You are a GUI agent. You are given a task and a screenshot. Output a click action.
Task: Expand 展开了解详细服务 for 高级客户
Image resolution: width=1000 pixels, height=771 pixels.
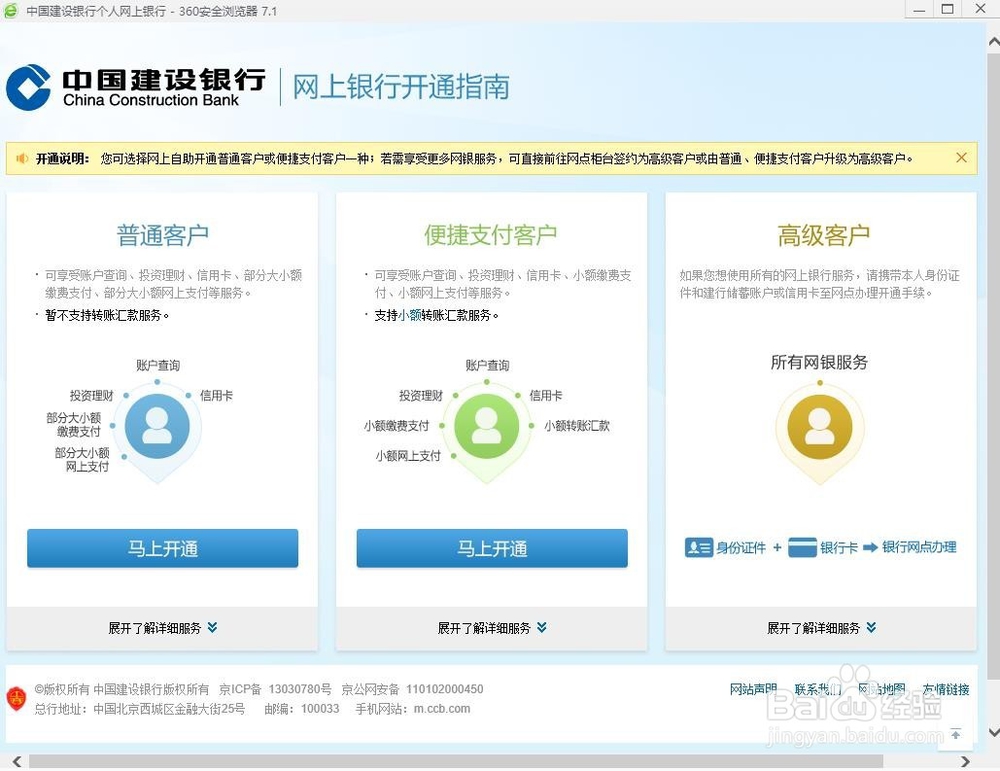821,628
